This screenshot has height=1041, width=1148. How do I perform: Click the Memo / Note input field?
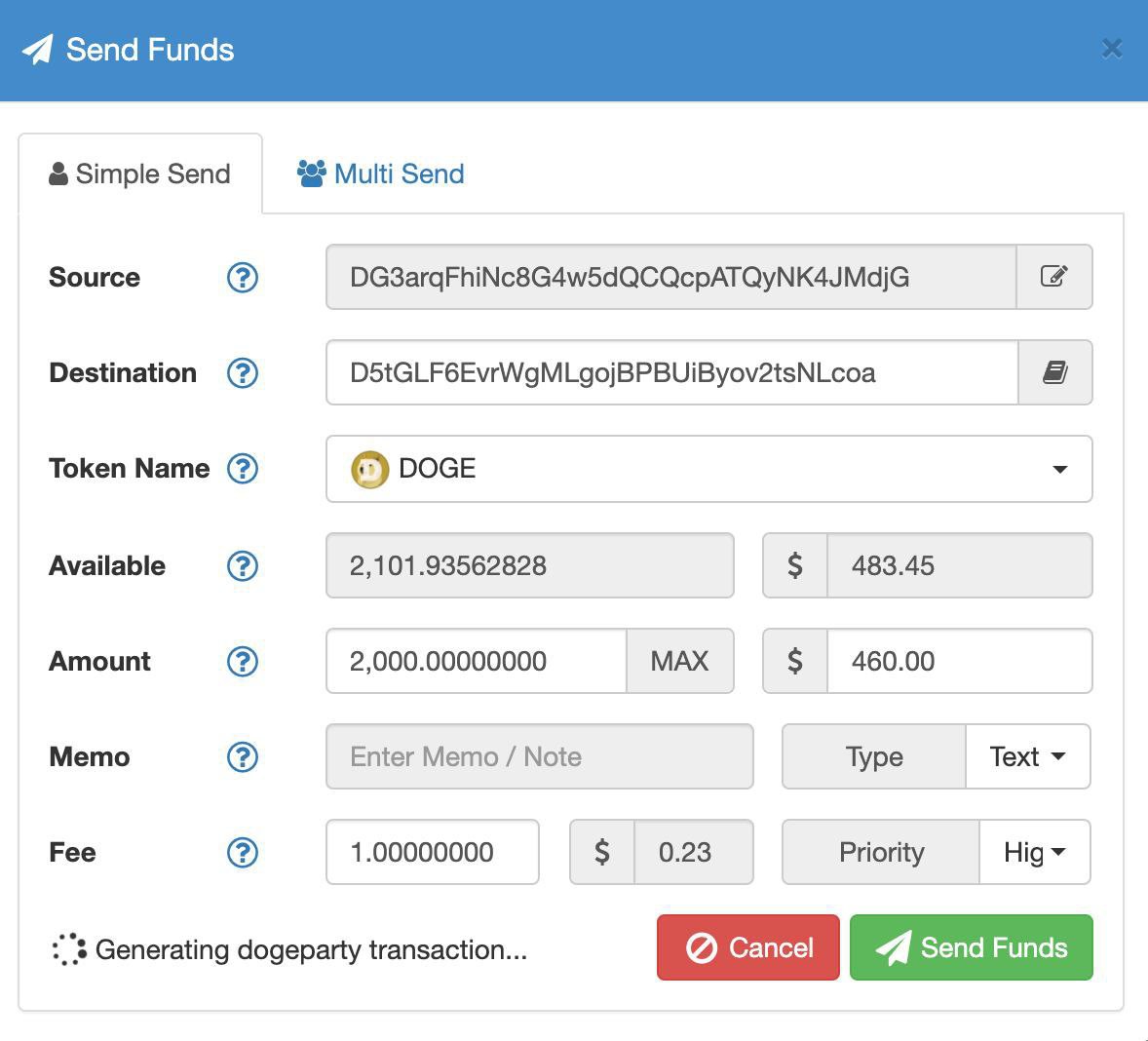click(540, 756)
